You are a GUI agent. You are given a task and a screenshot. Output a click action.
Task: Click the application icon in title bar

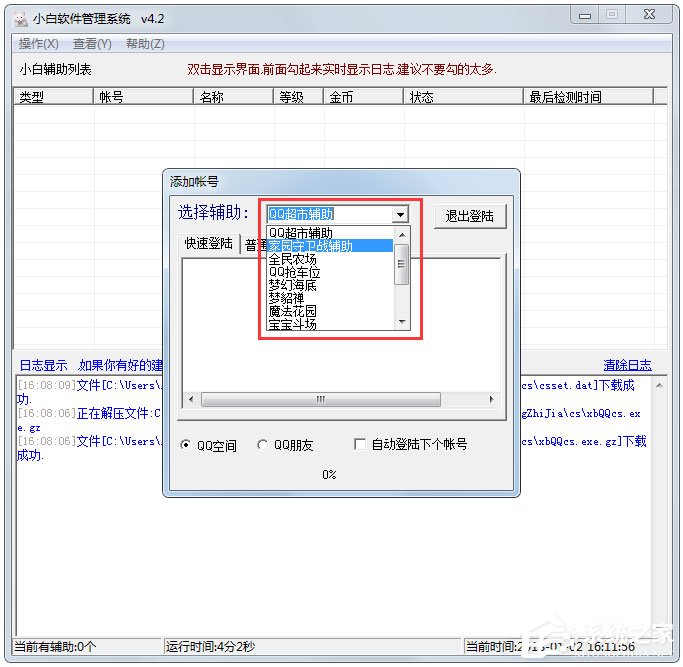pyautogui.click(x=20, y=19)
